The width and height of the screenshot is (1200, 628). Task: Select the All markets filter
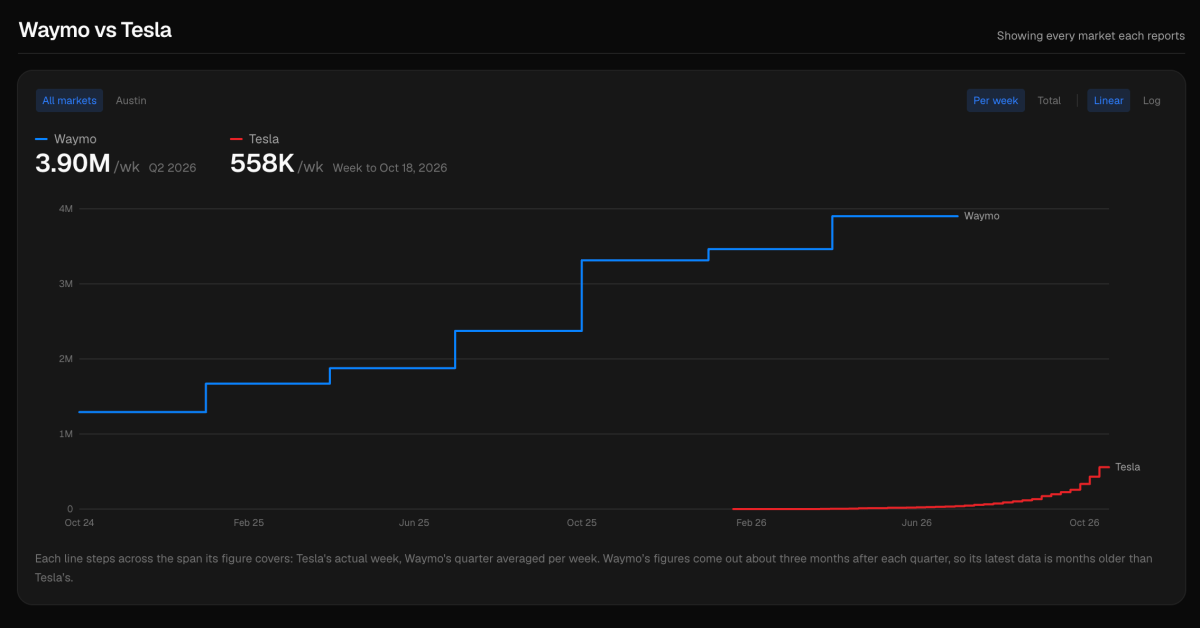pos(70,100)
